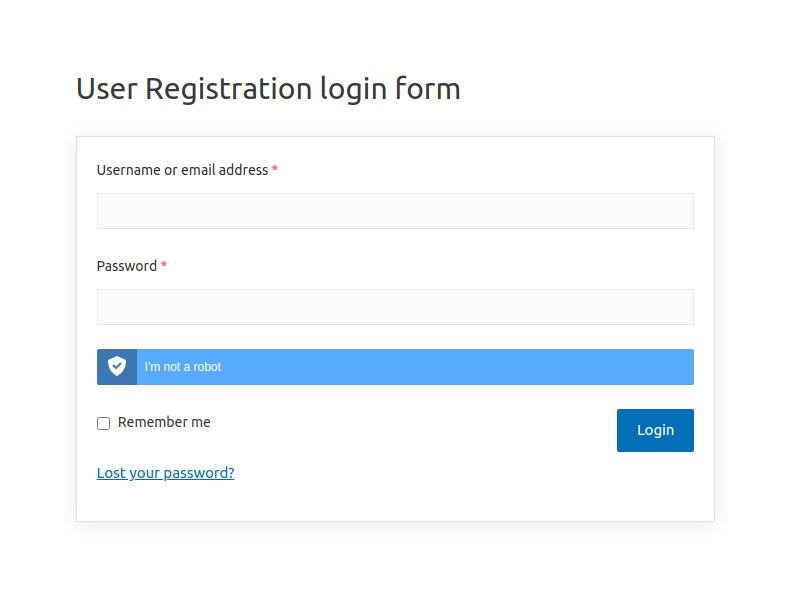Click the word "Registration" in the page title
Viewport: 788px width, 596px height.
click(x=229, y=89)
